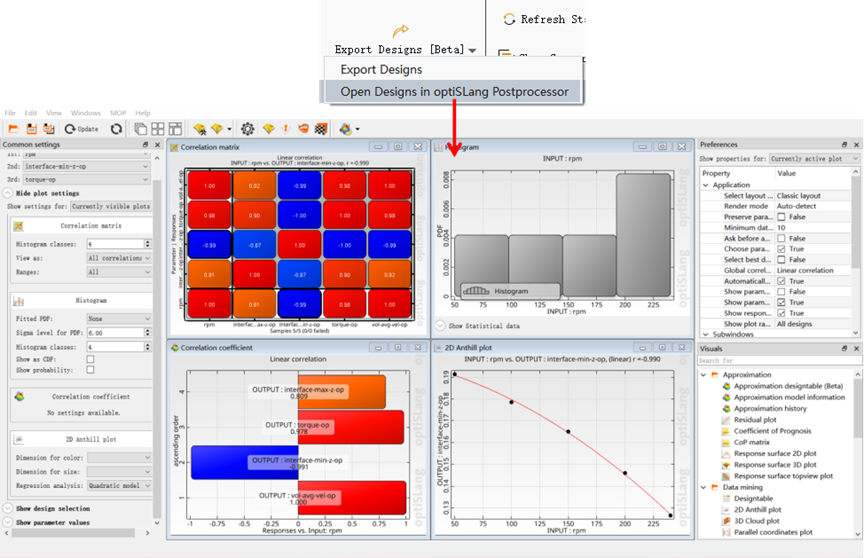Undock the Common settings panel
Viewport: 864px width, 558px height.
(x=145, y=144)
